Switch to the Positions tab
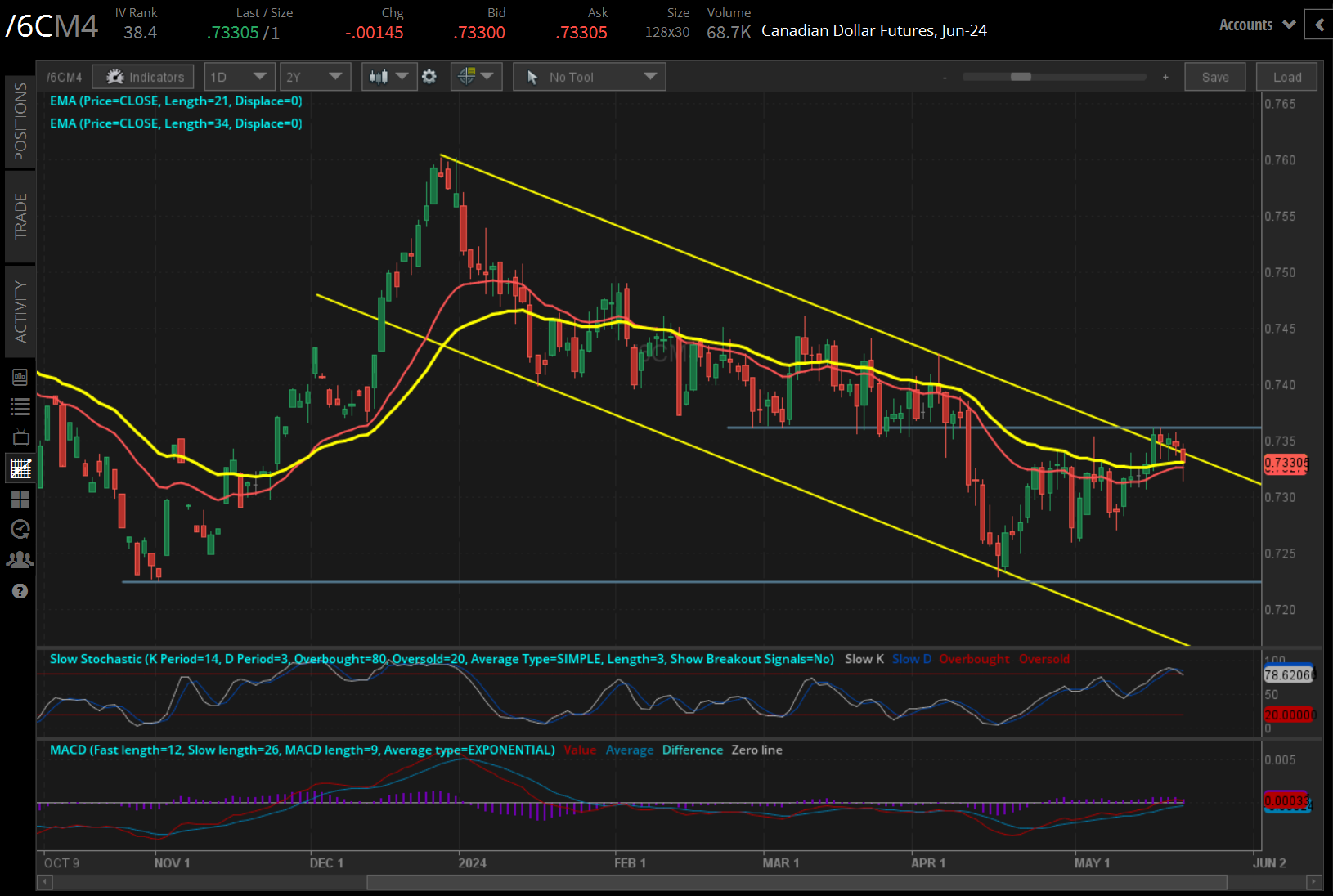The width and height of the screenshot is (1333, 896). 20,122
